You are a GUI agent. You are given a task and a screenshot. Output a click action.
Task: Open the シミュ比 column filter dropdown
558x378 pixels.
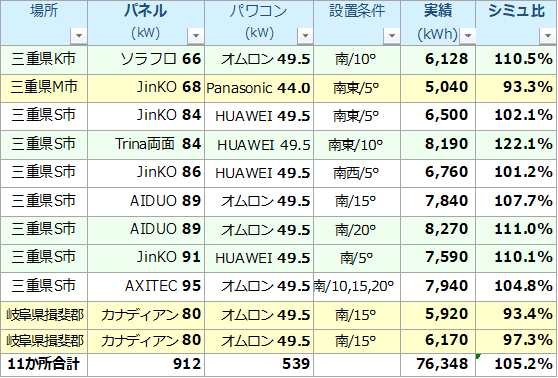coord(548,36)
